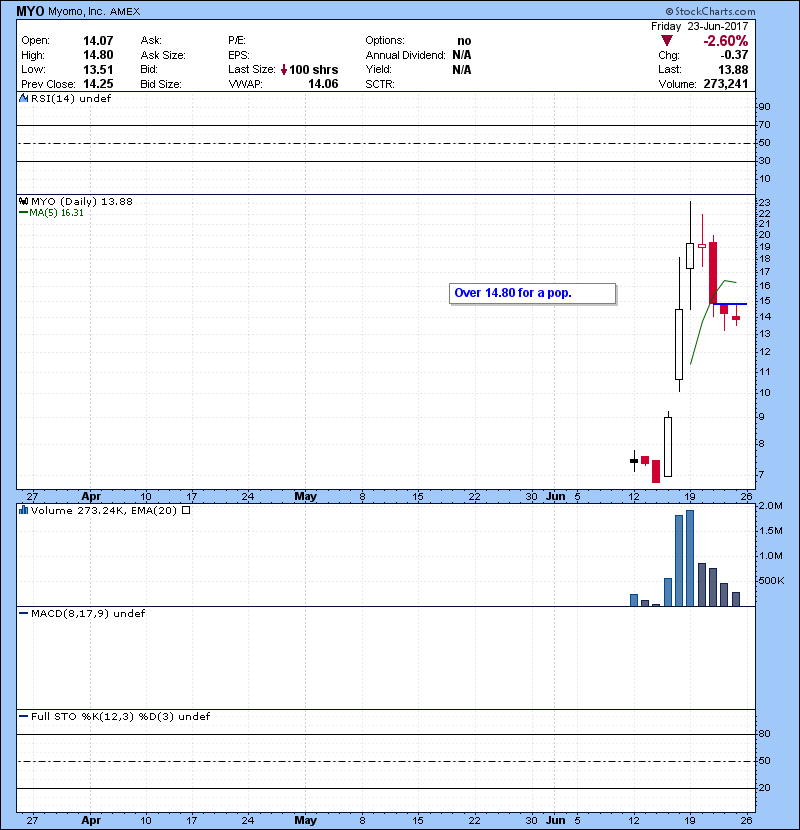The height and width of the screenshot is (830, 800).
Task: Click the VWAP value 14.06
Action: click(323, 84)
